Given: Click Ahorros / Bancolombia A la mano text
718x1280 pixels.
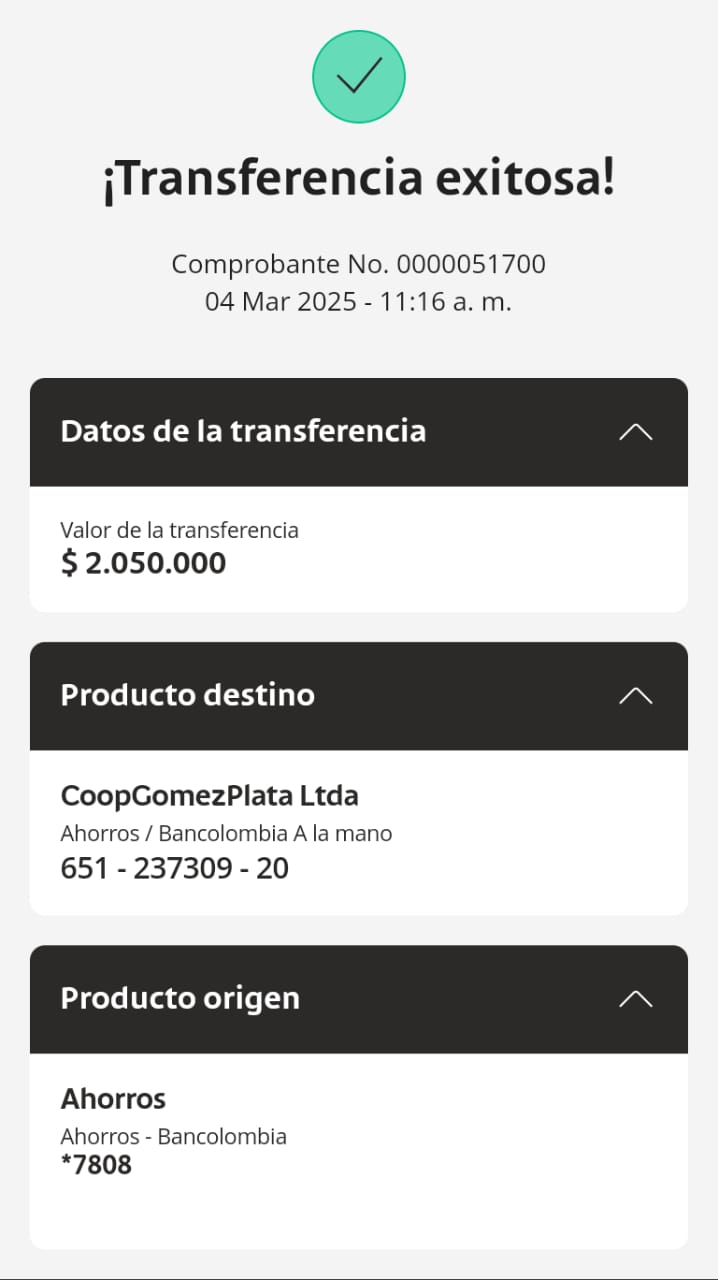Looking at the screenshot, I should (x=226, y=833).
